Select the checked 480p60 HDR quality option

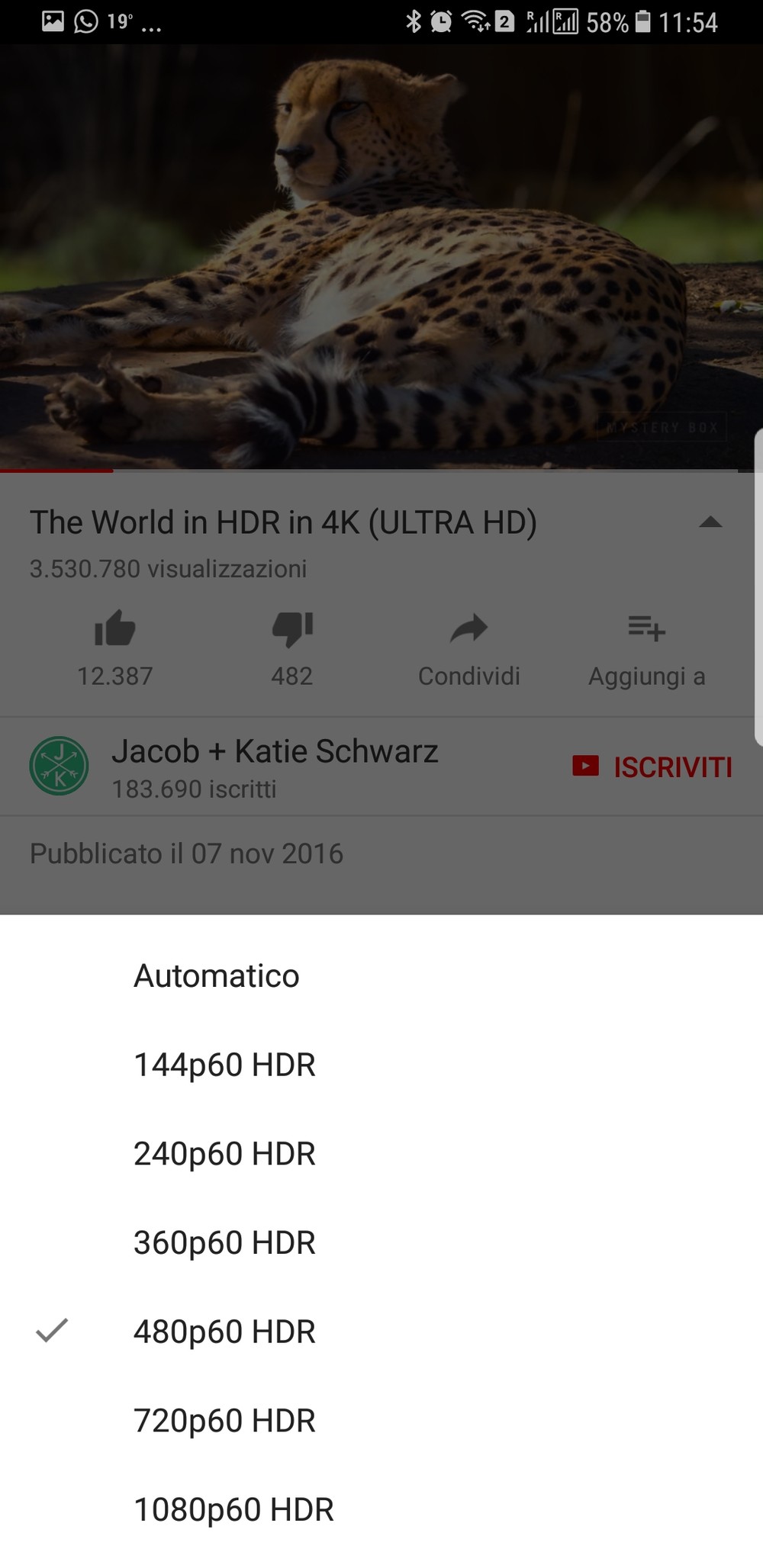[x=381, y=1332]
